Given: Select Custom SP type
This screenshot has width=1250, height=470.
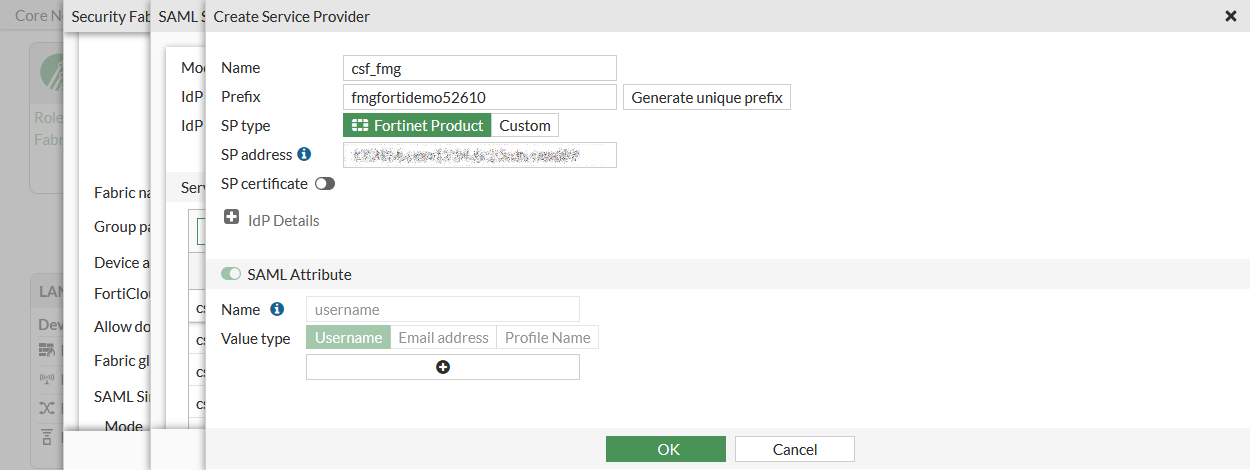Looking at the screenshot, I should [x=525, y=125].
